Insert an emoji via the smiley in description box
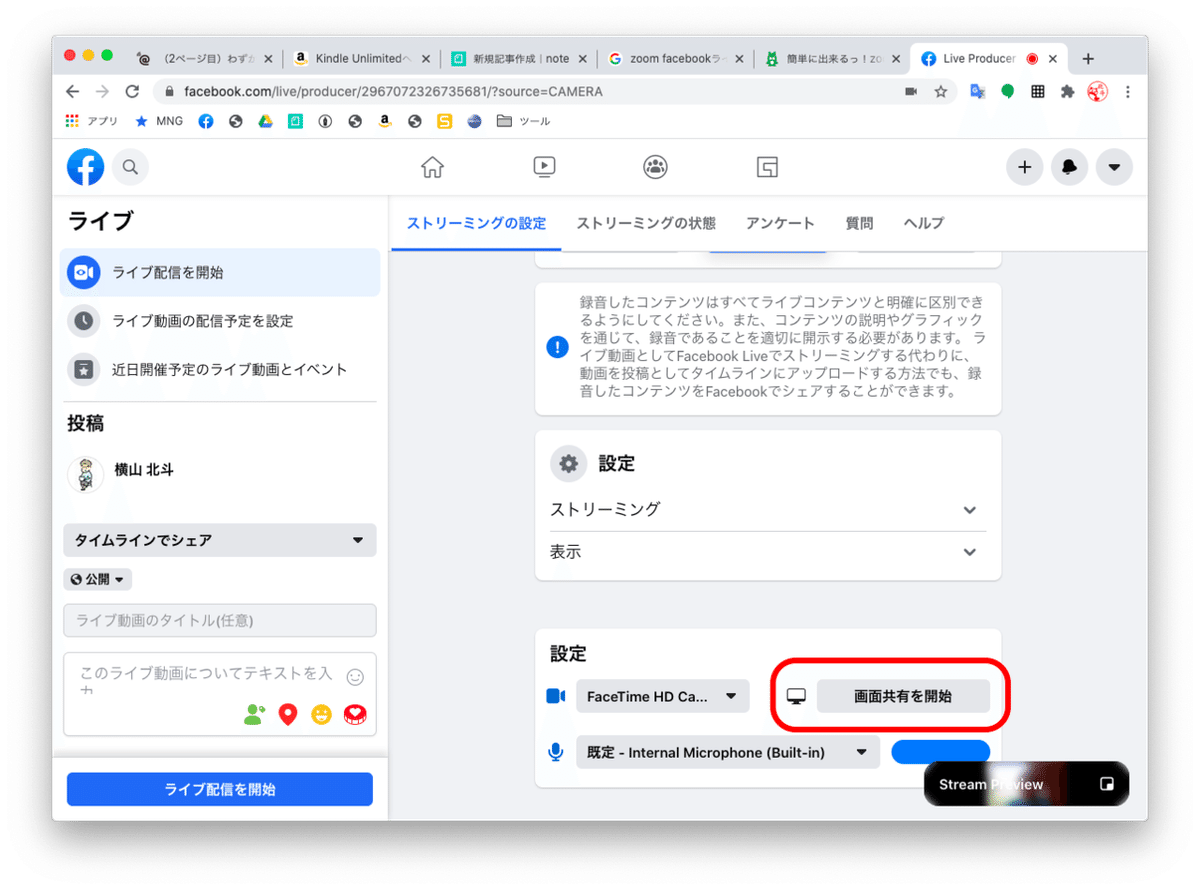1200x890 pixels. pos(355,677)
